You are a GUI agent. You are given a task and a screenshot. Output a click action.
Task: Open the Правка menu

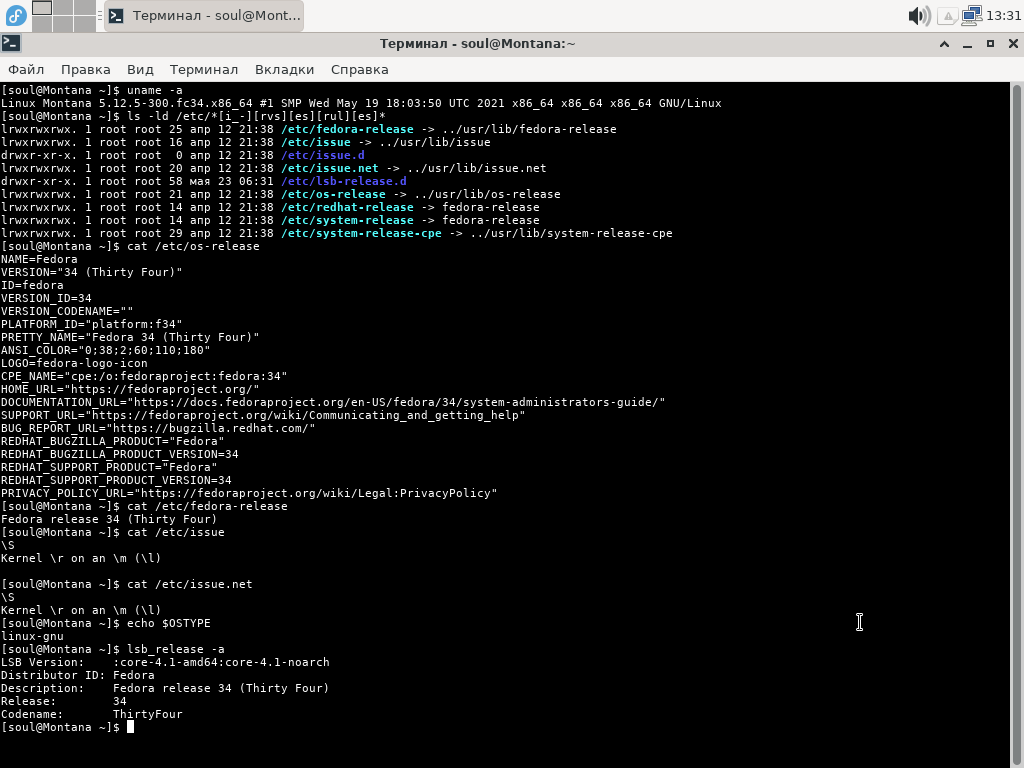(86, 69)
